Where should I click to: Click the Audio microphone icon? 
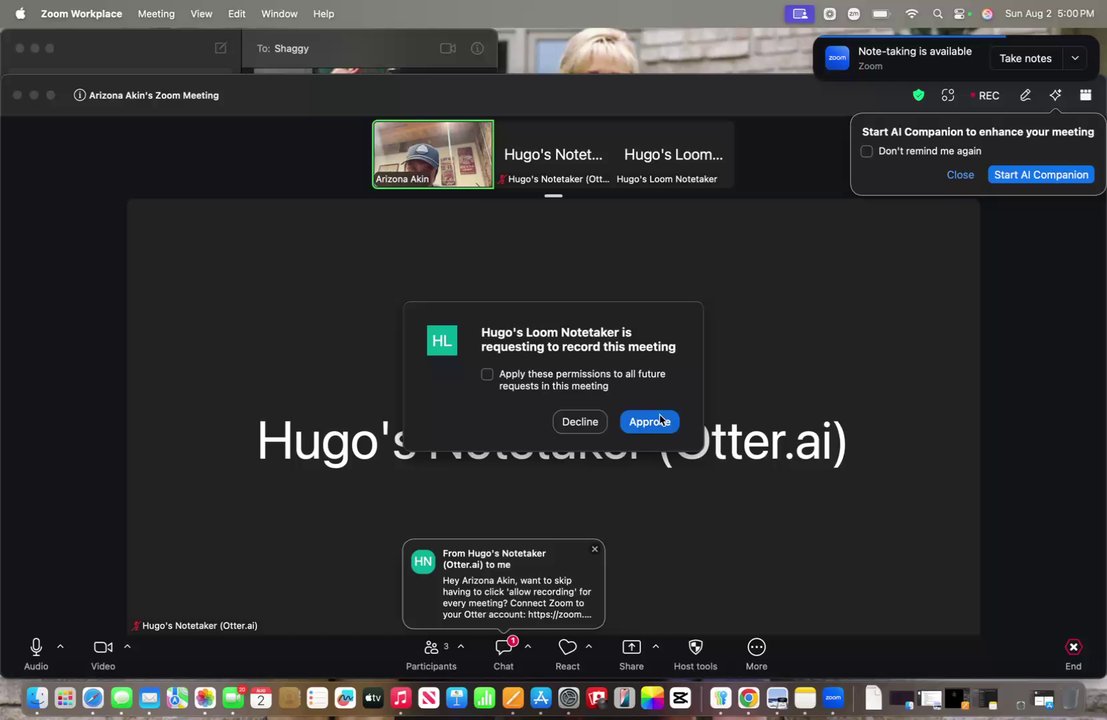point(36,647)
